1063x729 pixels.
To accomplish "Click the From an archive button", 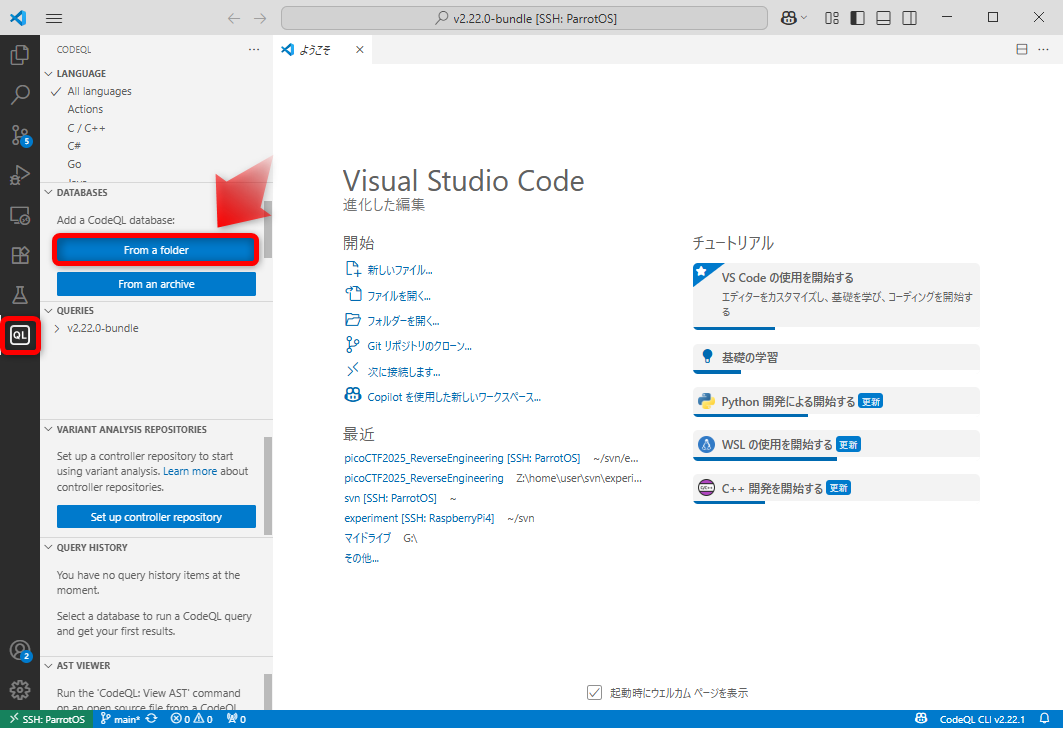I will pos(155,284).
